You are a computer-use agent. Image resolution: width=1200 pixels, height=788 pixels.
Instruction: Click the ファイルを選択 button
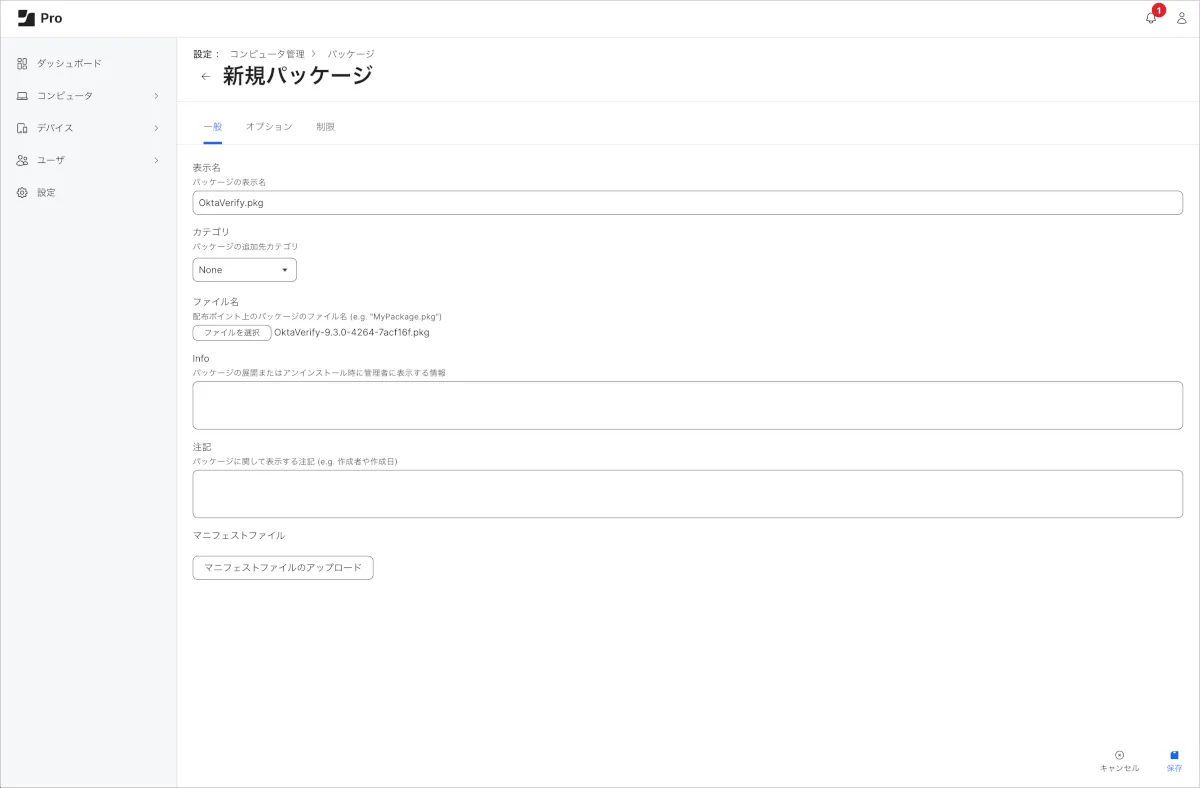tap(232, 333)
